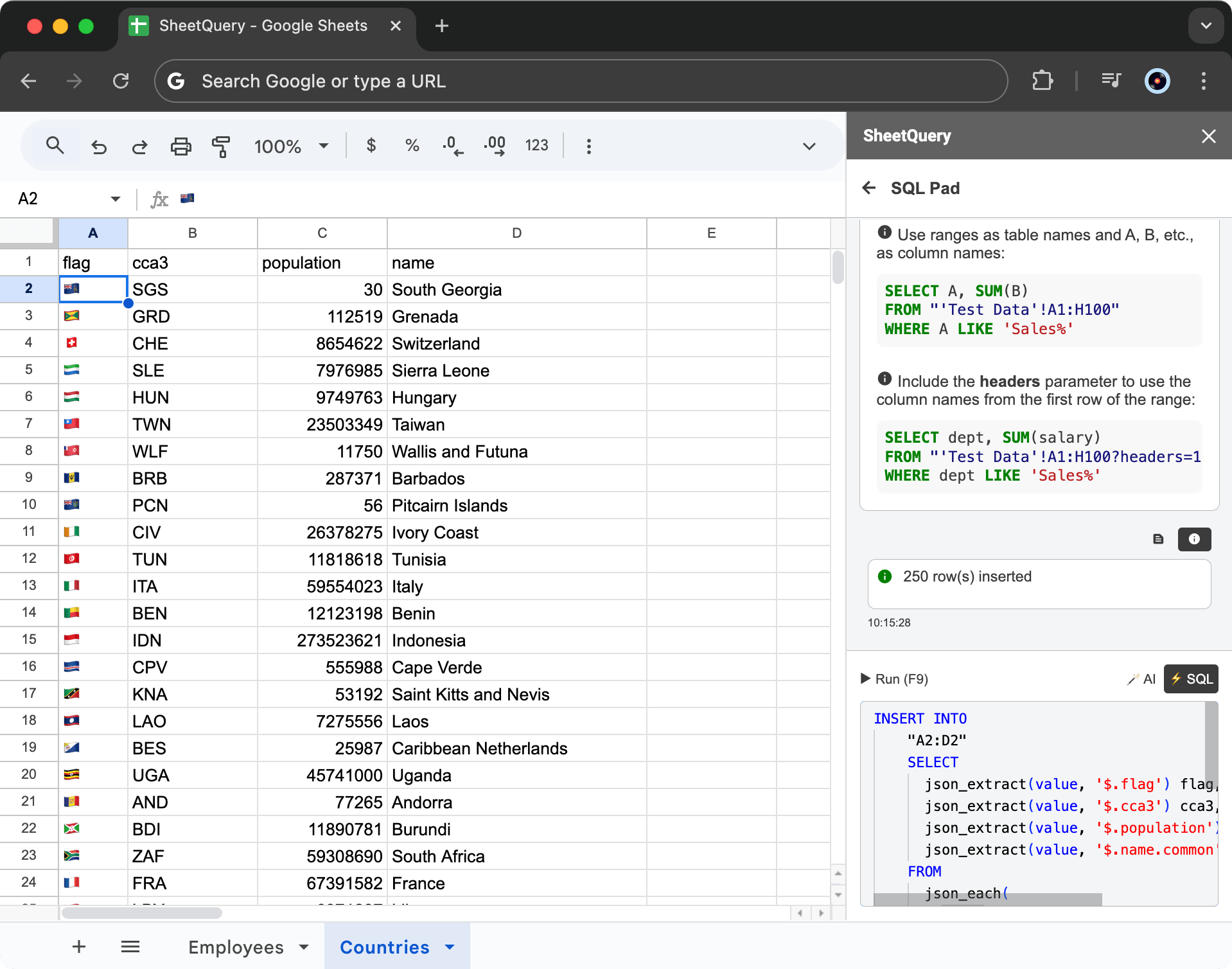Select the paint format tool
The height and width of the screenshot is (969, 1232).
click(221, 146)
